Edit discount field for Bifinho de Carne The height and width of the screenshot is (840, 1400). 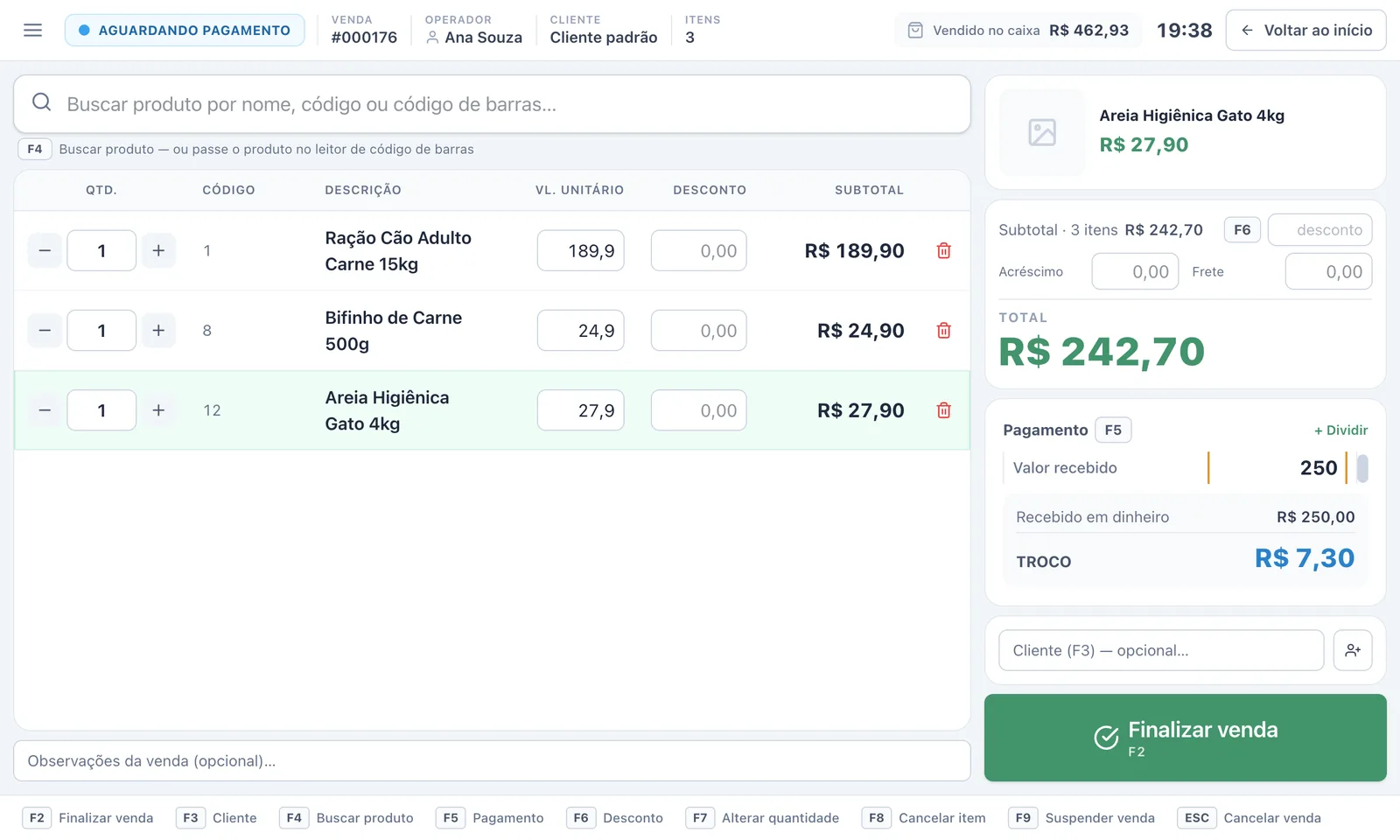[x=698, y=331]
